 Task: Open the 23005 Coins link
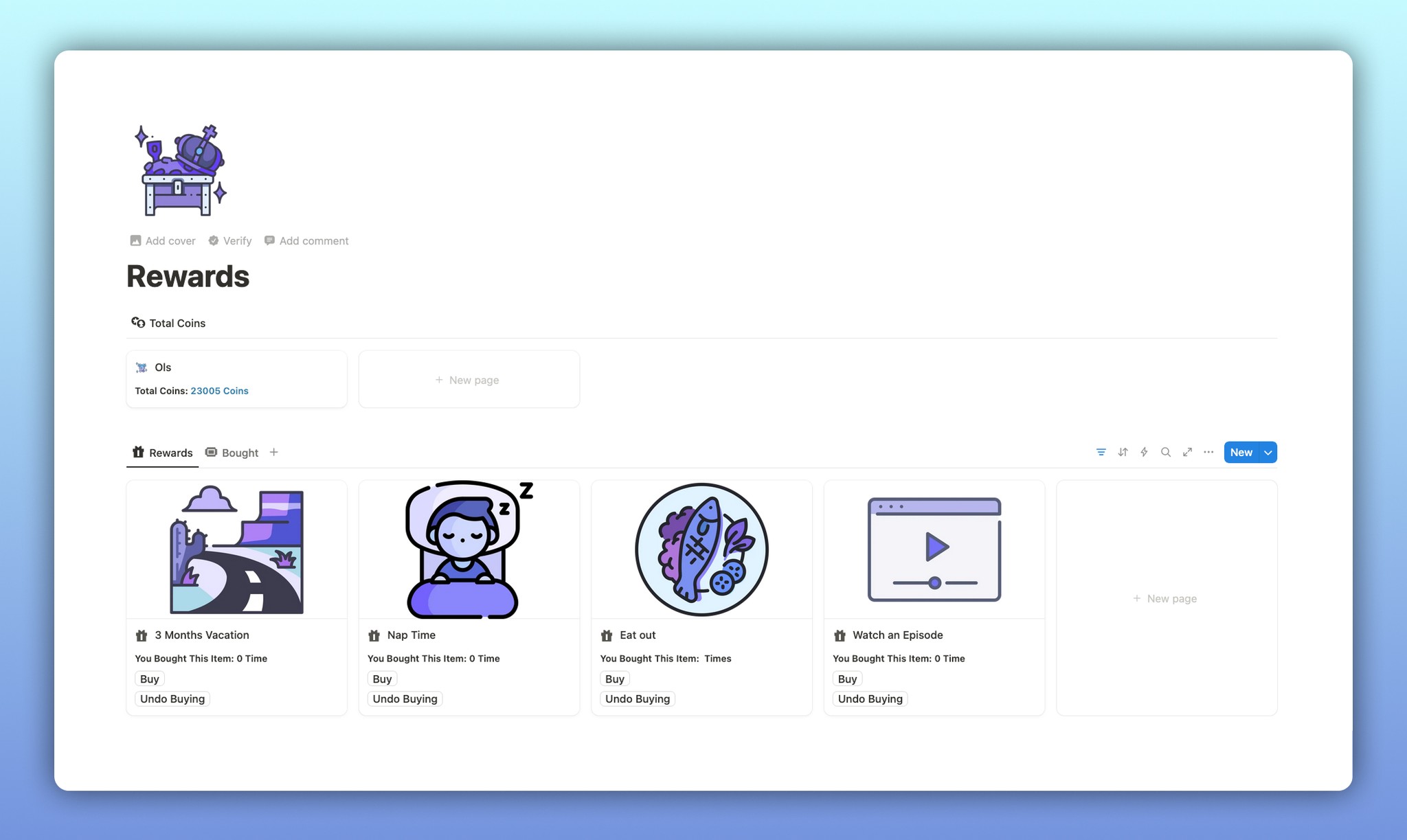pos(220,390)
